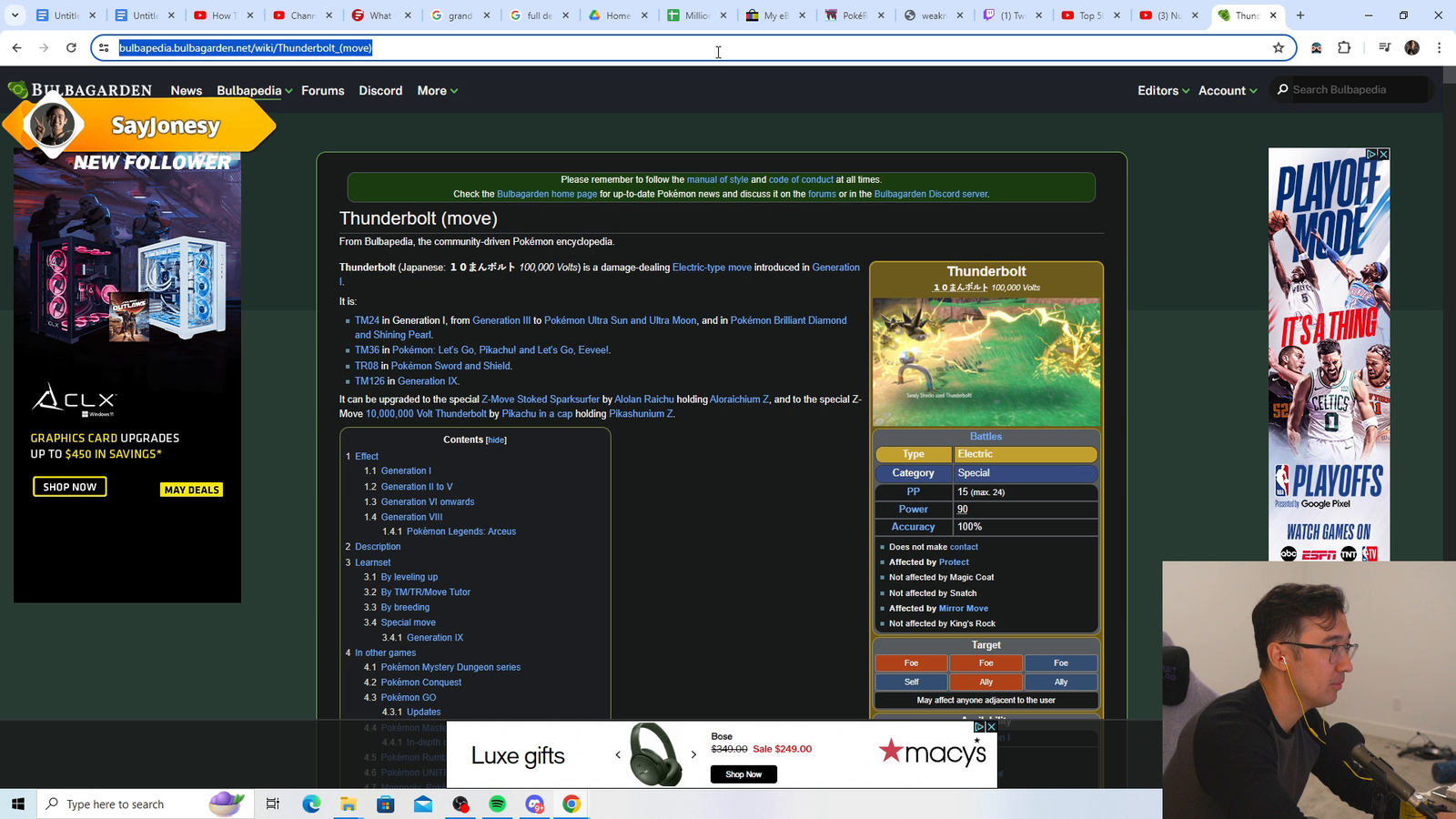
Task: Open Task View on the taskbar
Action: 272,804
